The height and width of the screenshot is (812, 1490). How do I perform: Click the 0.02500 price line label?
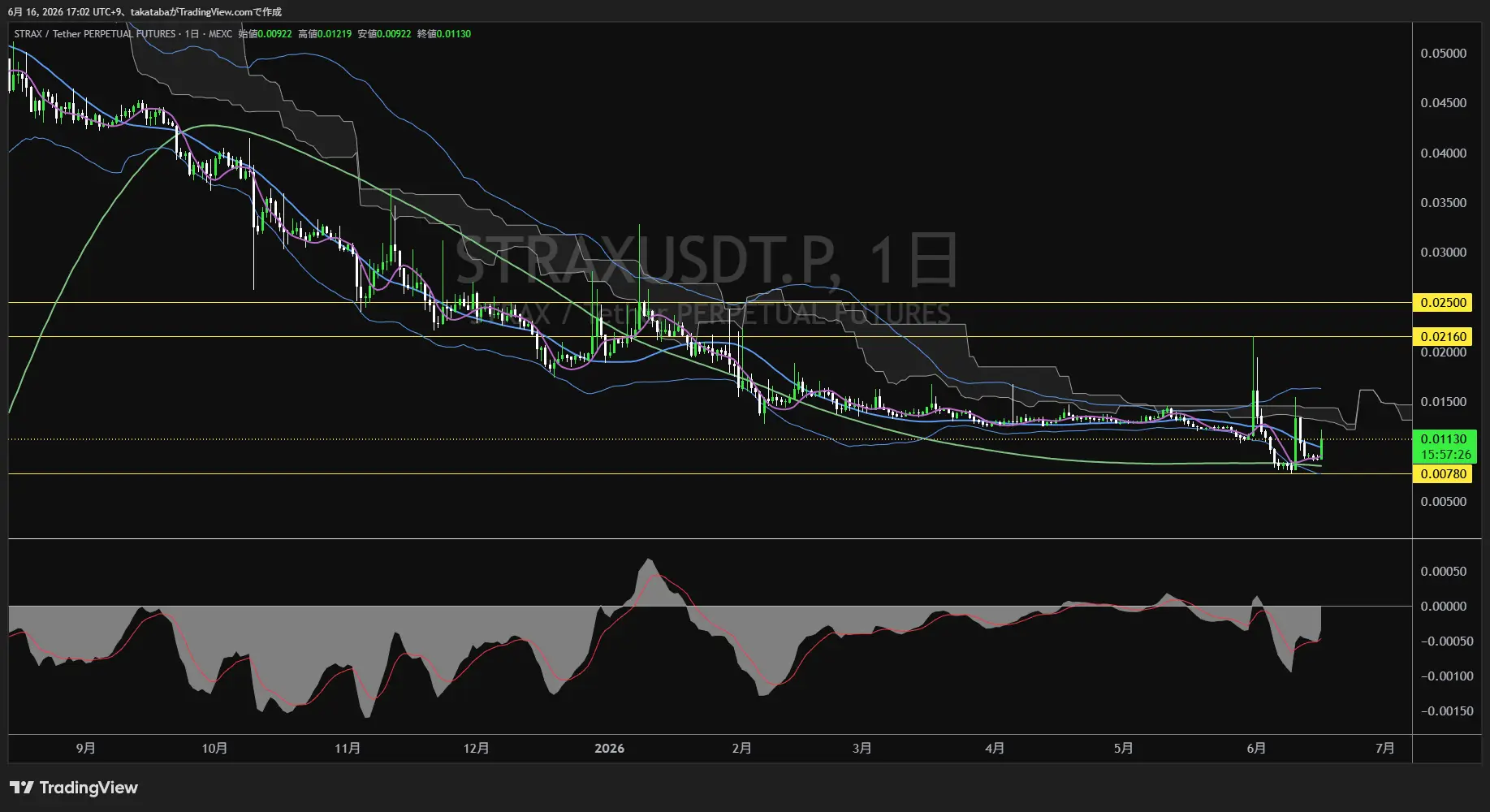(1443, 303)
